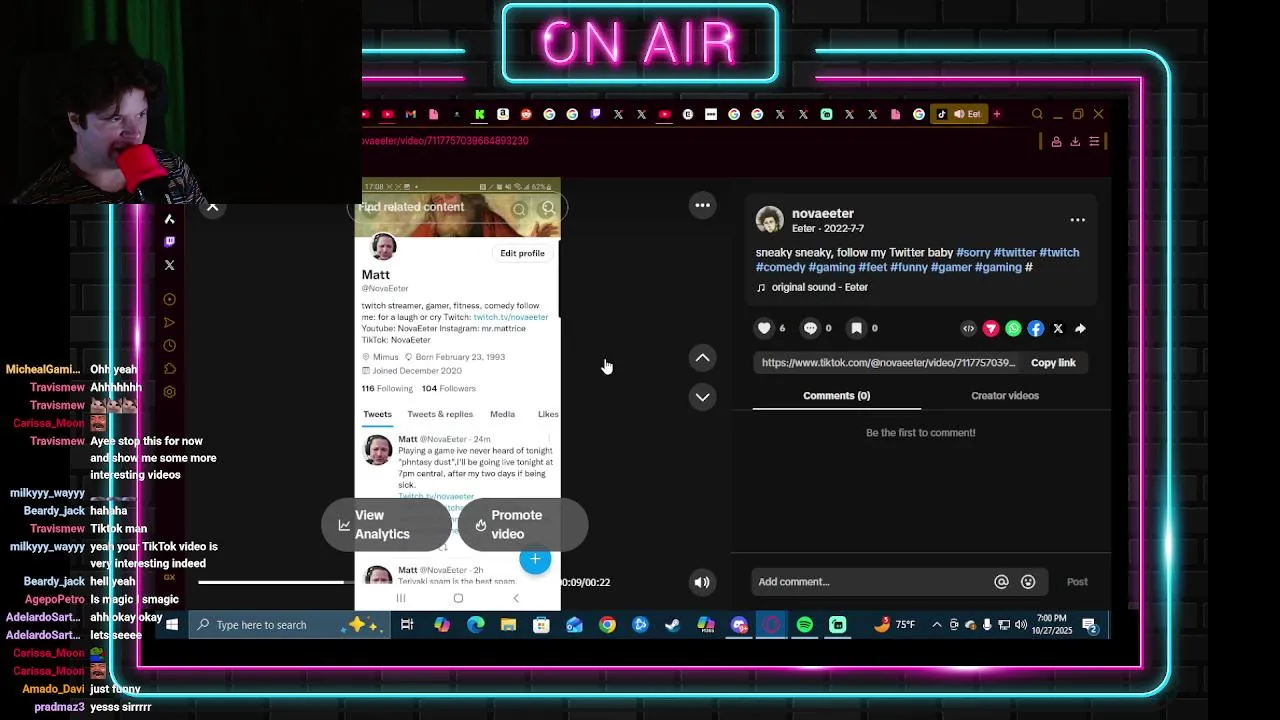Open sidebar history clock icon
The width and height of the screenshot is (1280, 720).
click(169, 346)
